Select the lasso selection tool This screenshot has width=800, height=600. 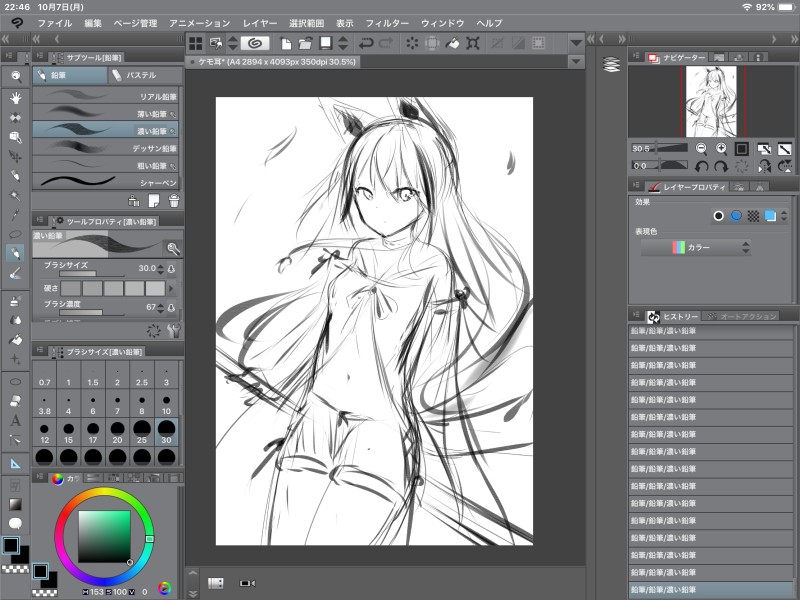[15, 234]
